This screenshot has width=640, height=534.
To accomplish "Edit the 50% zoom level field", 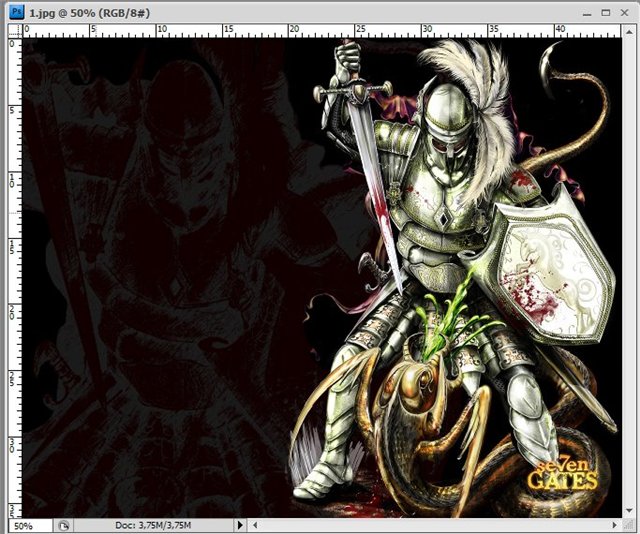I will (30, 525).
